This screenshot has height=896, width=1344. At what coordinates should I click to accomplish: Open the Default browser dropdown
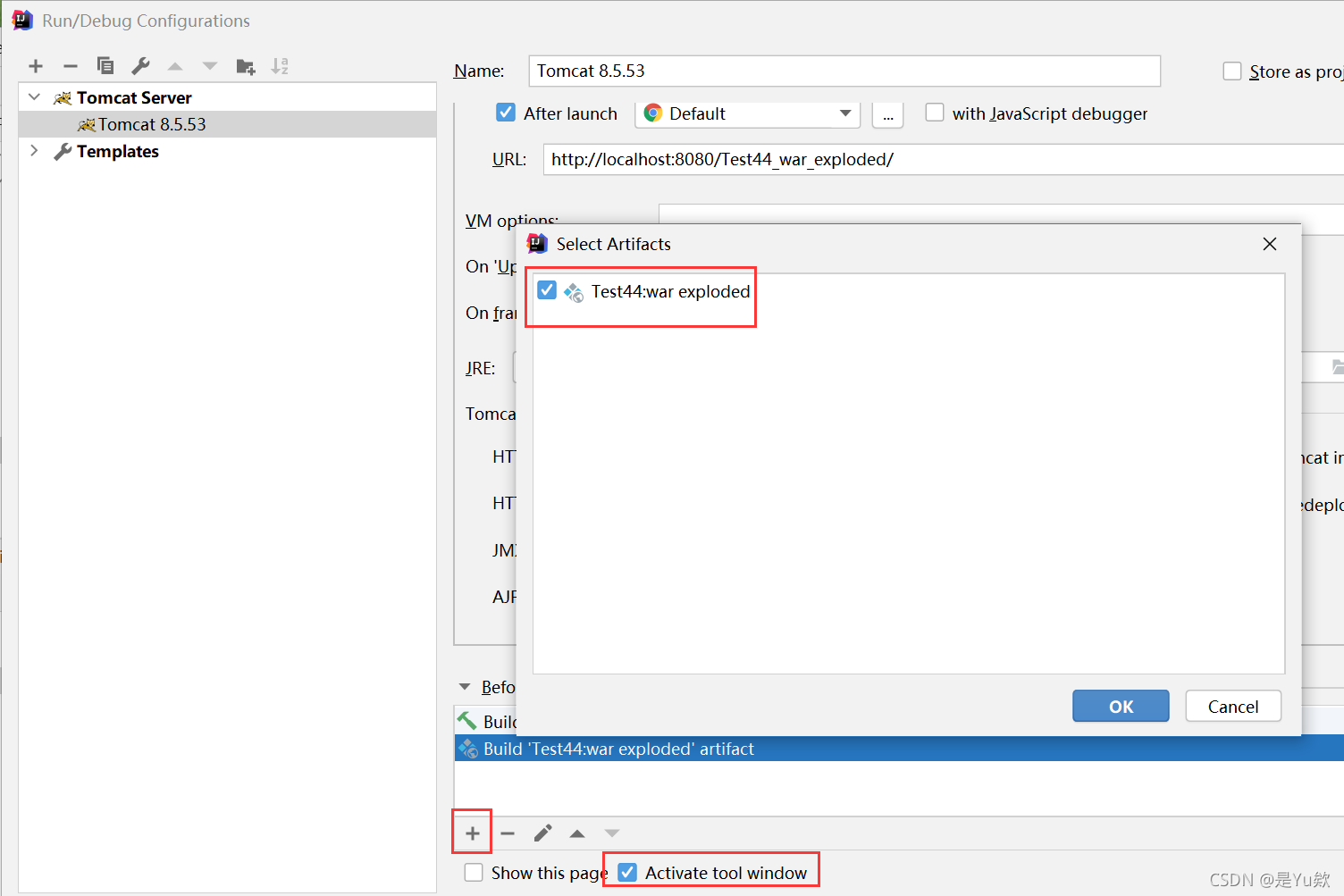tap(748, 113)
